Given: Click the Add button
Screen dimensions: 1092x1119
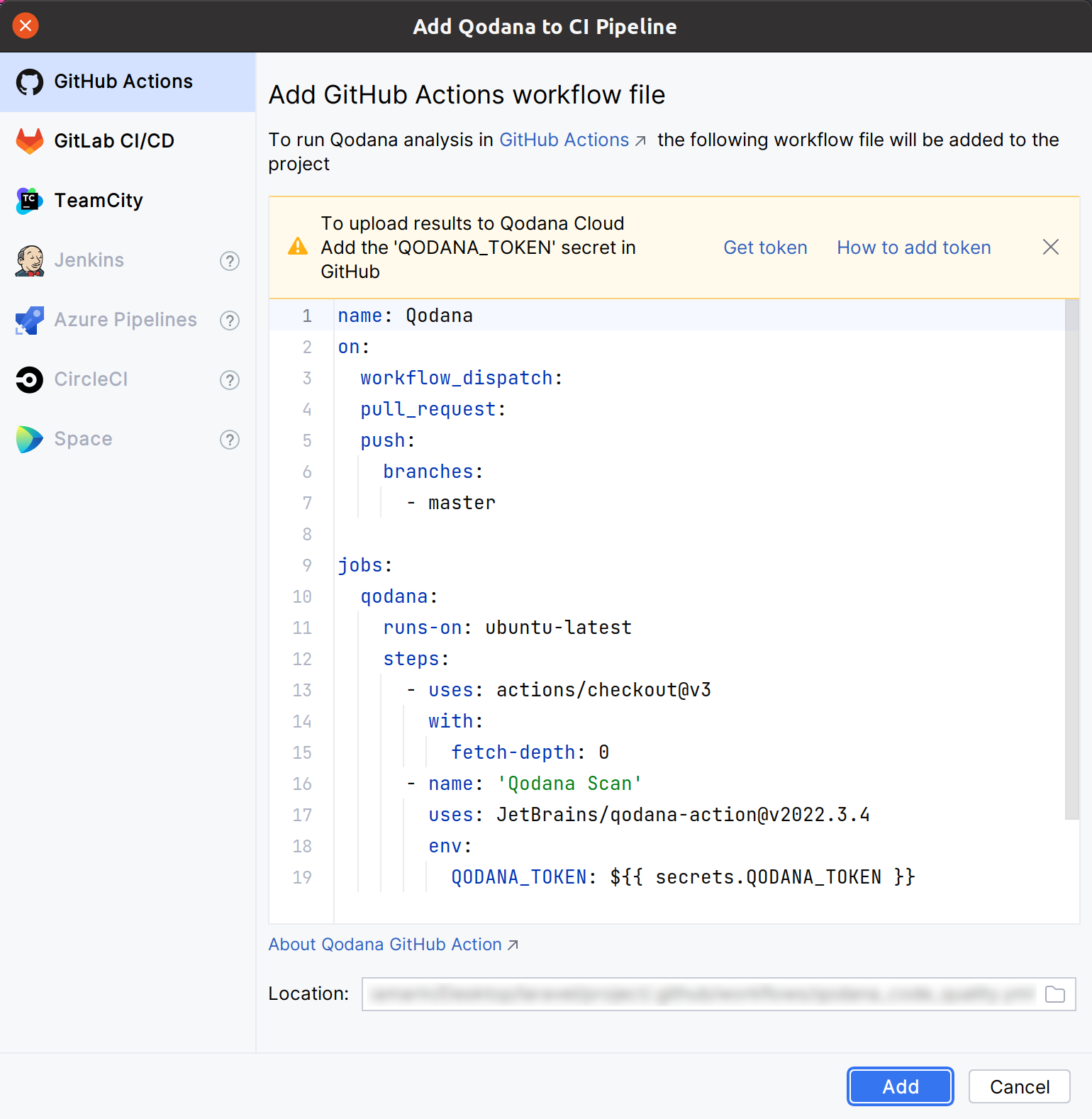Looking at the screenshot, I should coord(901,1086).
